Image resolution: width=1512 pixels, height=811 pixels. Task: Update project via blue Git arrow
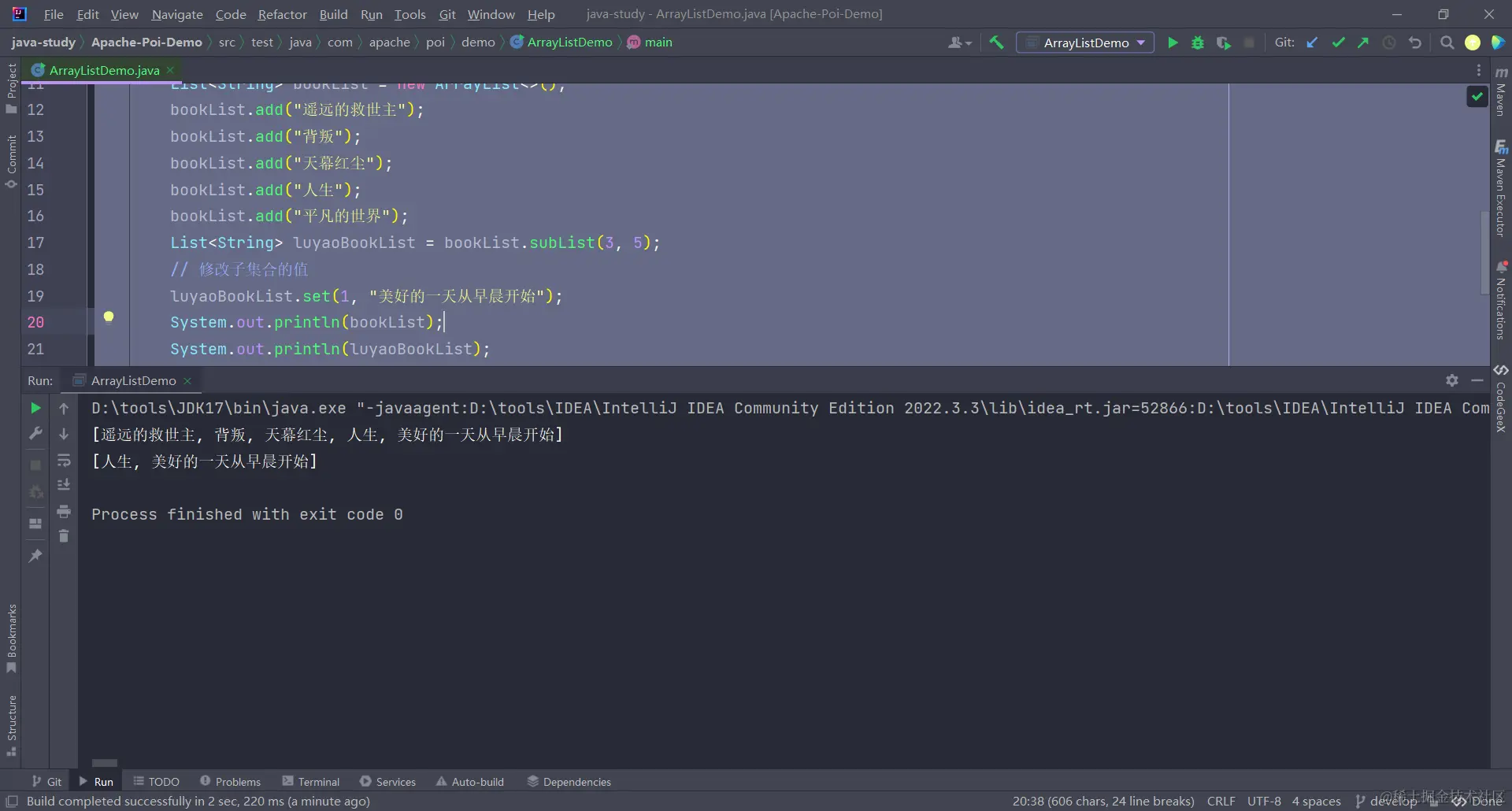point(1312,43)
